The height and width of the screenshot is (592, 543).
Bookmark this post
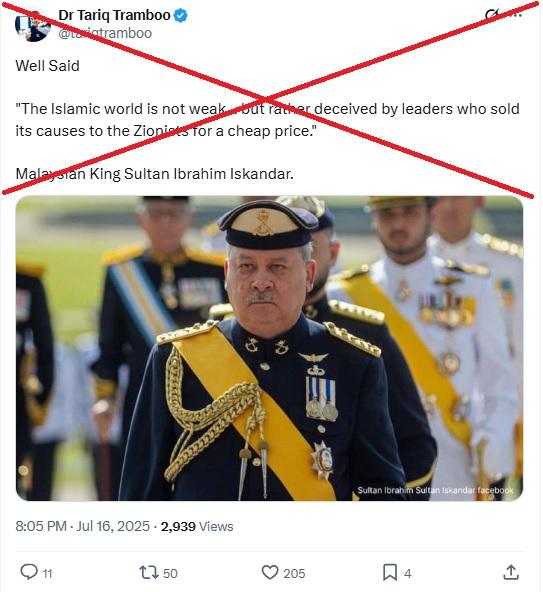pyautogui.click(x=390, y=572)
